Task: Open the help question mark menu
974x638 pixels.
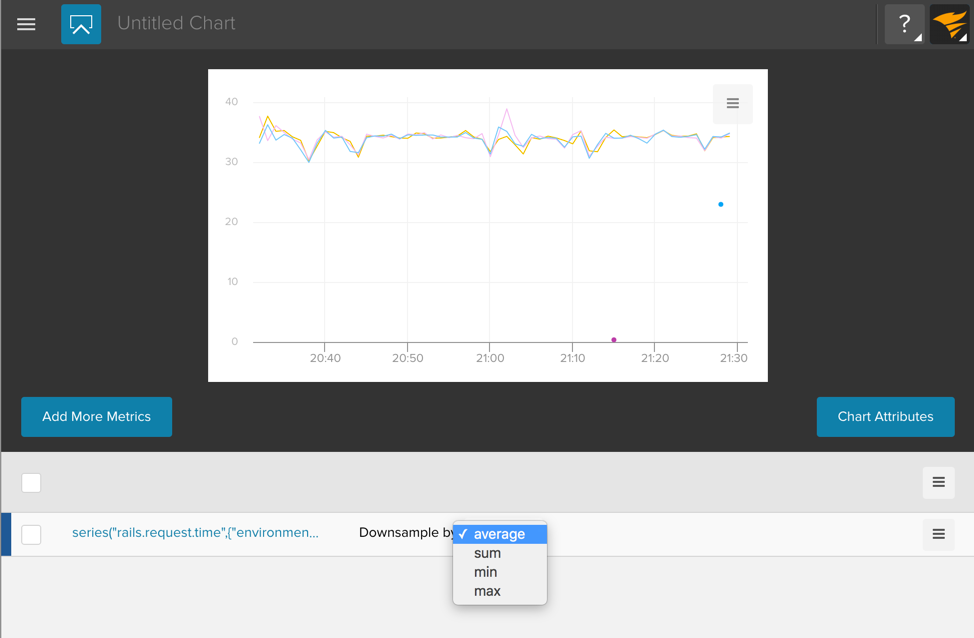Action: 904,24
